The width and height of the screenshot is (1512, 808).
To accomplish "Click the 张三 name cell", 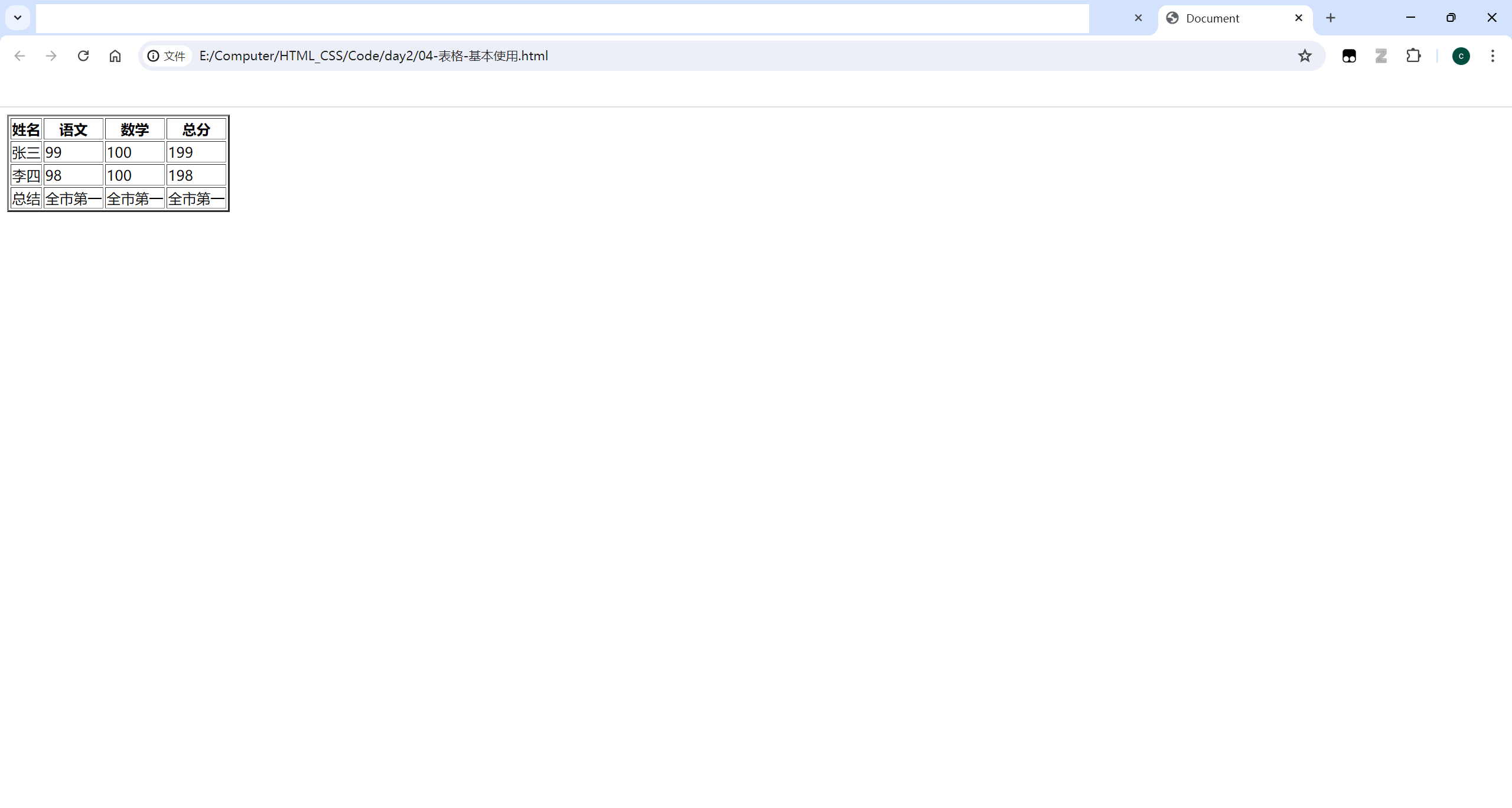I will tap(26, 152).
